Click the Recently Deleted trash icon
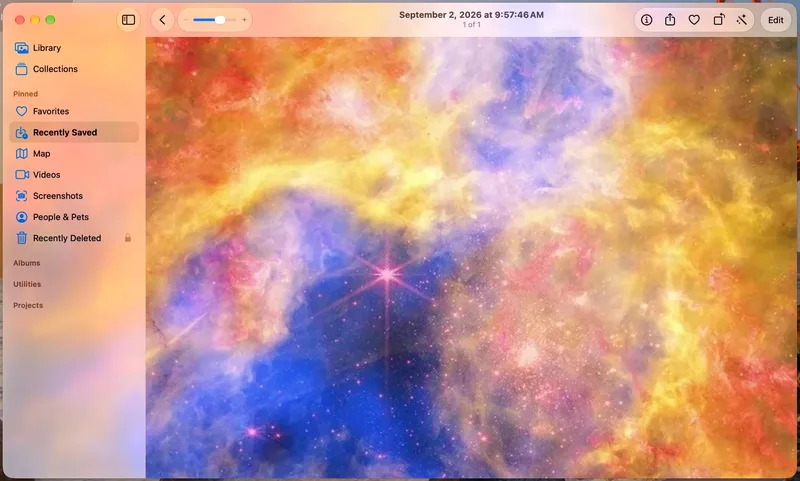This screenshot has height=481, width=800. click(21, 238)
